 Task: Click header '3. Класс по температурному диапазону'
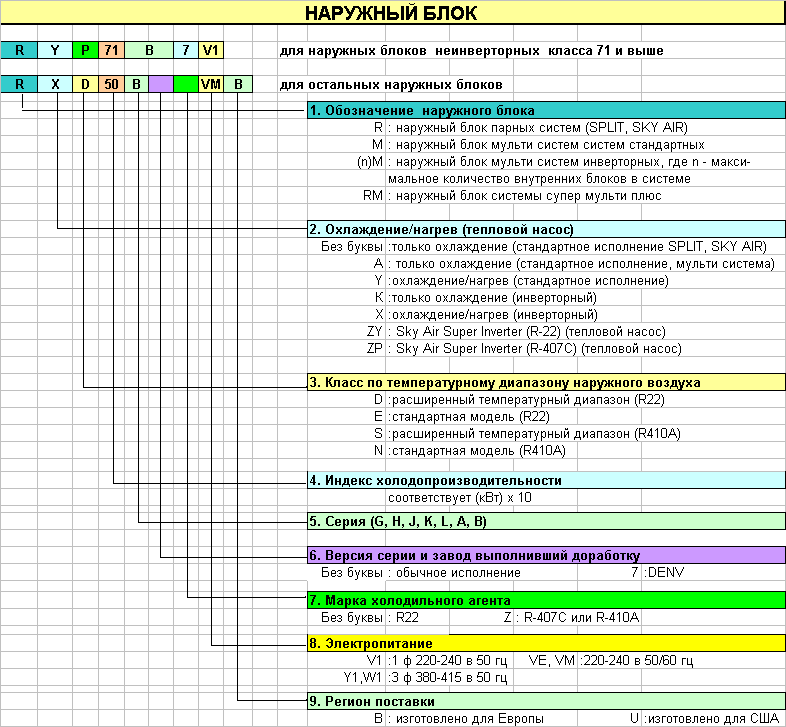point(546,383)
